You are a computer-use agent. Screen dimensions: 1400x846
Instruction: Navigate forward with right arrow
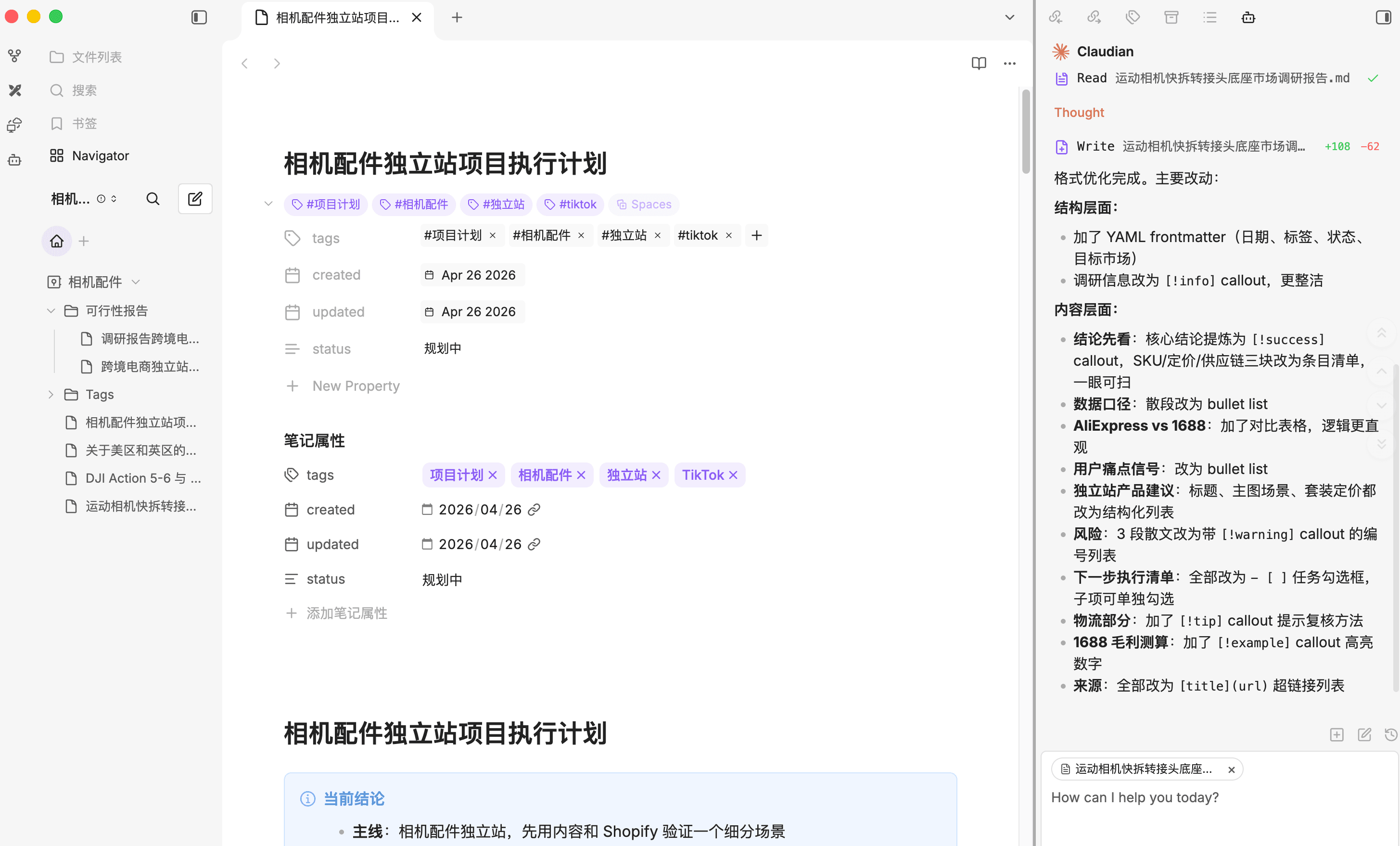(x=277, y=64)
